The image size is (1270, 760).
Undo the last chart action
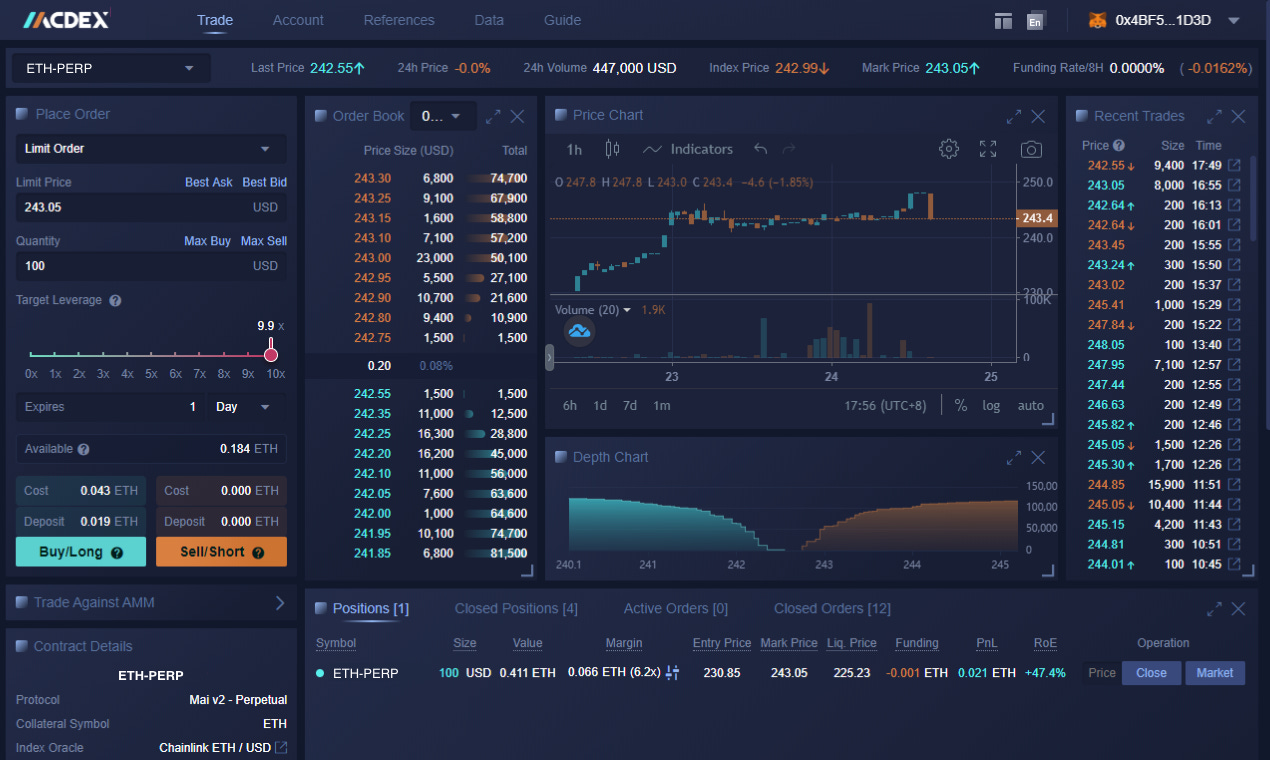coord(760,149)
